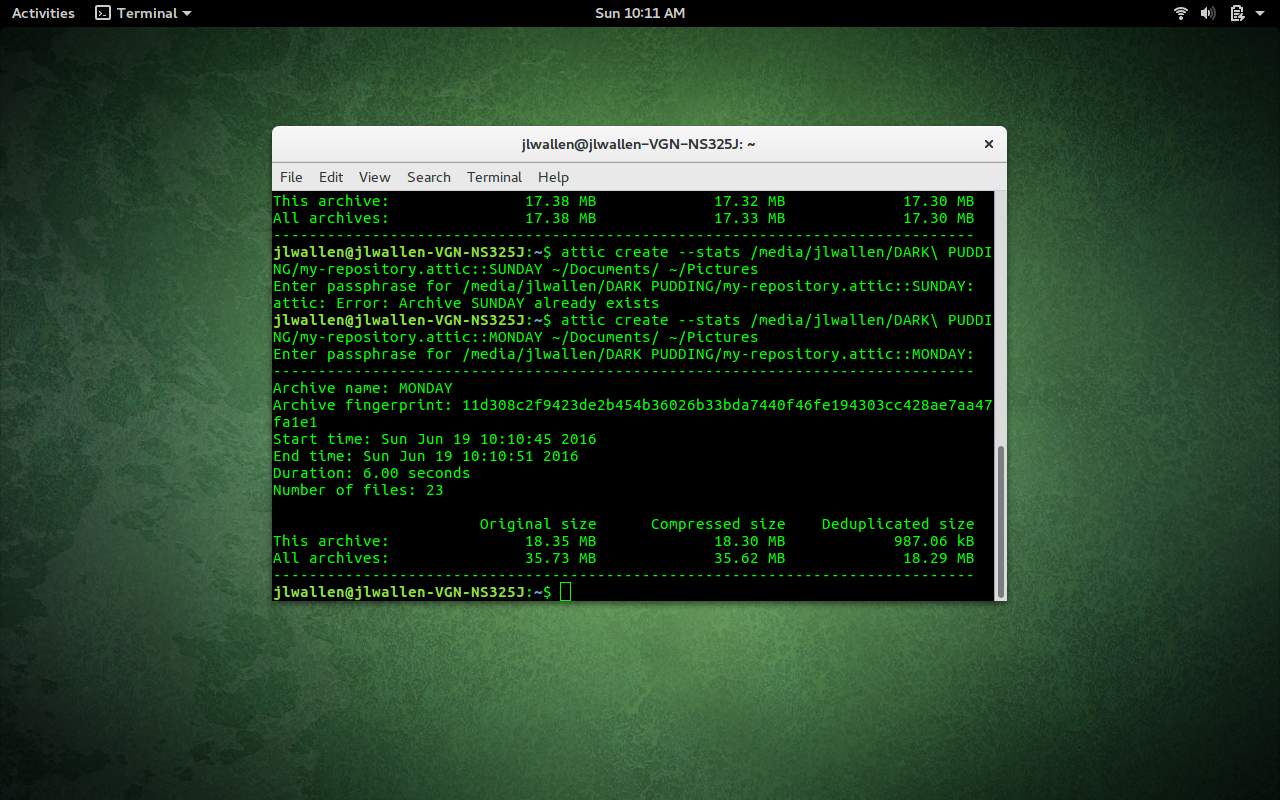Image resolution: width=1280 pixels, height=800 pixels.
Task: Click the terminal vertical scrollbar handle
Action: point(1000,520)
